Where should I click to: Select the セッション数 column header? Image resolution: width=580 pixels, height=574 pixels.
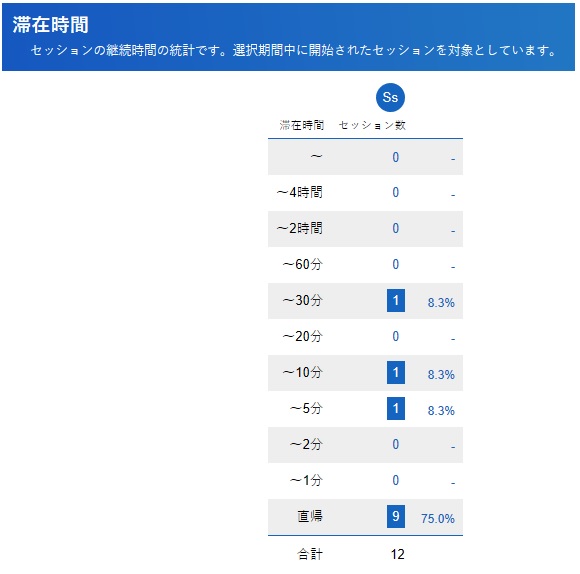372,125
